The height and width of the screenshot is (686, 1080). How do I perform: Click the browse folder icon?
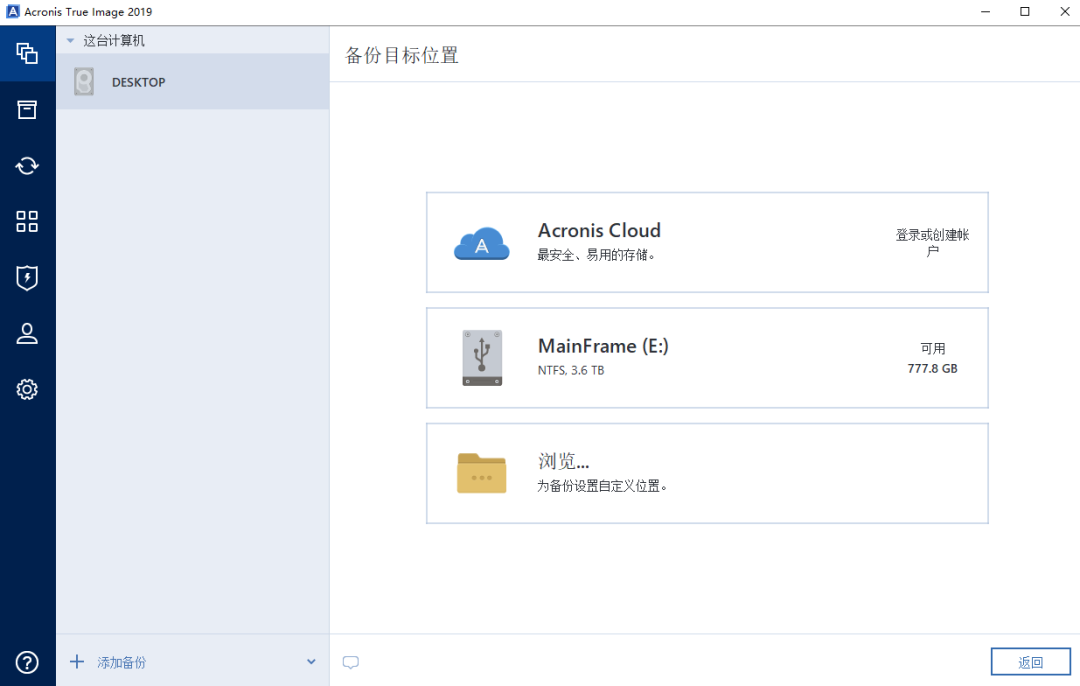[x=481, y=473]
